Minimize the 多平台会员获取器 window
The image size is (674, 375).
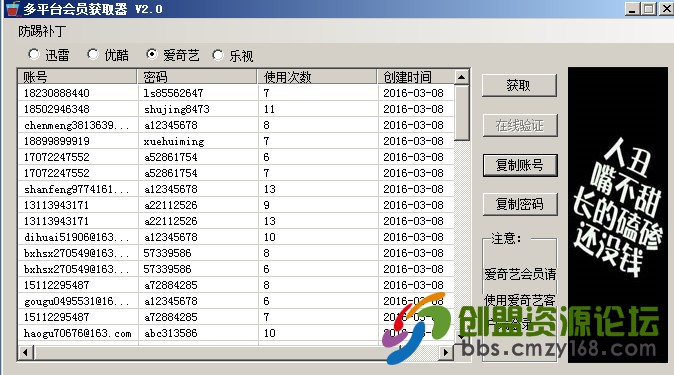coord(632,9)
